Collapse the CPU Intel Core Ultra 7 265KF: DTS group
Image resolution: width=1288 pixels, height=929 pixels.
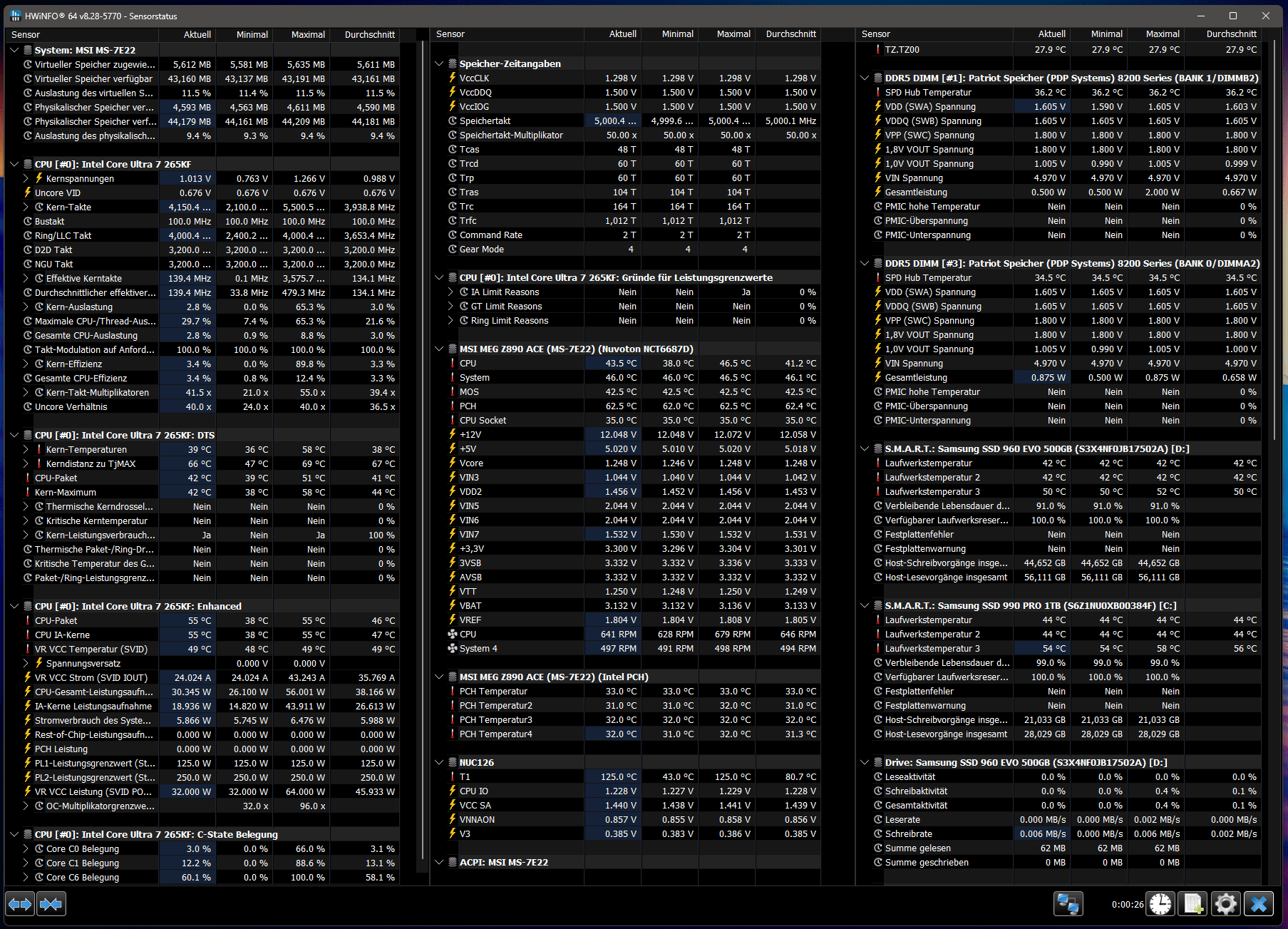pos(14,435)
